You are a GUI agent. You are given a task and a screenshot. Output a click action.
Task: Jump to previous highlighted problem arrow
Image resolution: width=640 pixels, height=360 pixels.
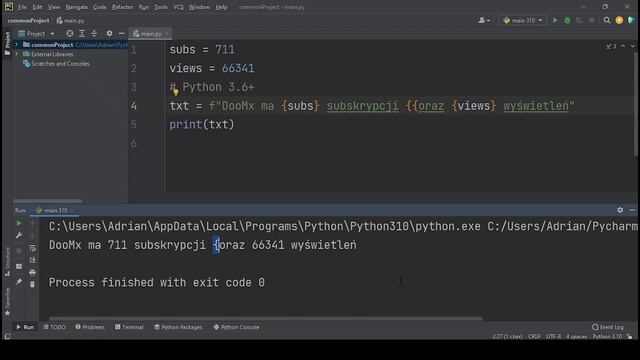click(623, 46)
